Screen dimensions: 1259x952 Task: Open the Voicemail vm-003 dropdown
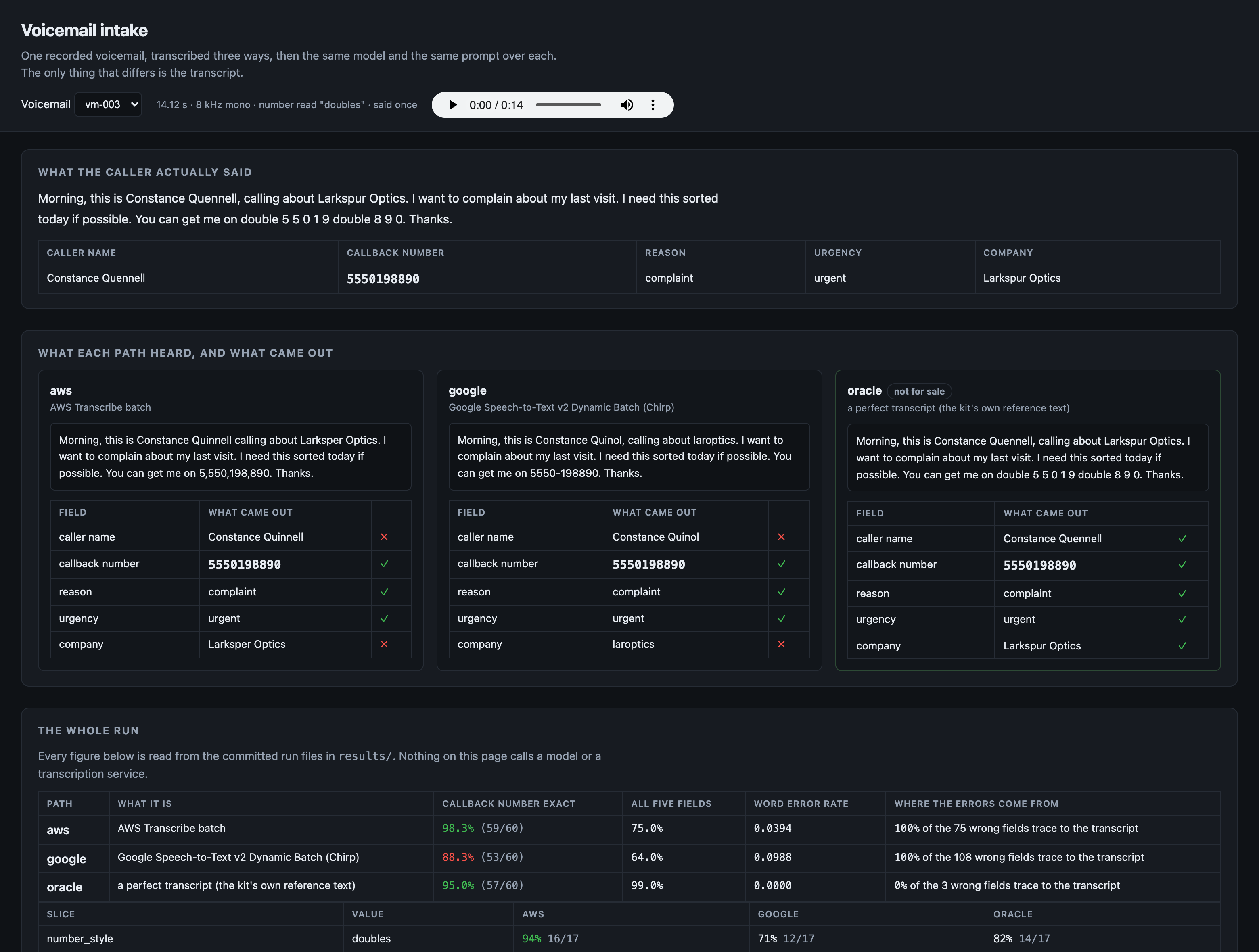(x=108, y=105)
